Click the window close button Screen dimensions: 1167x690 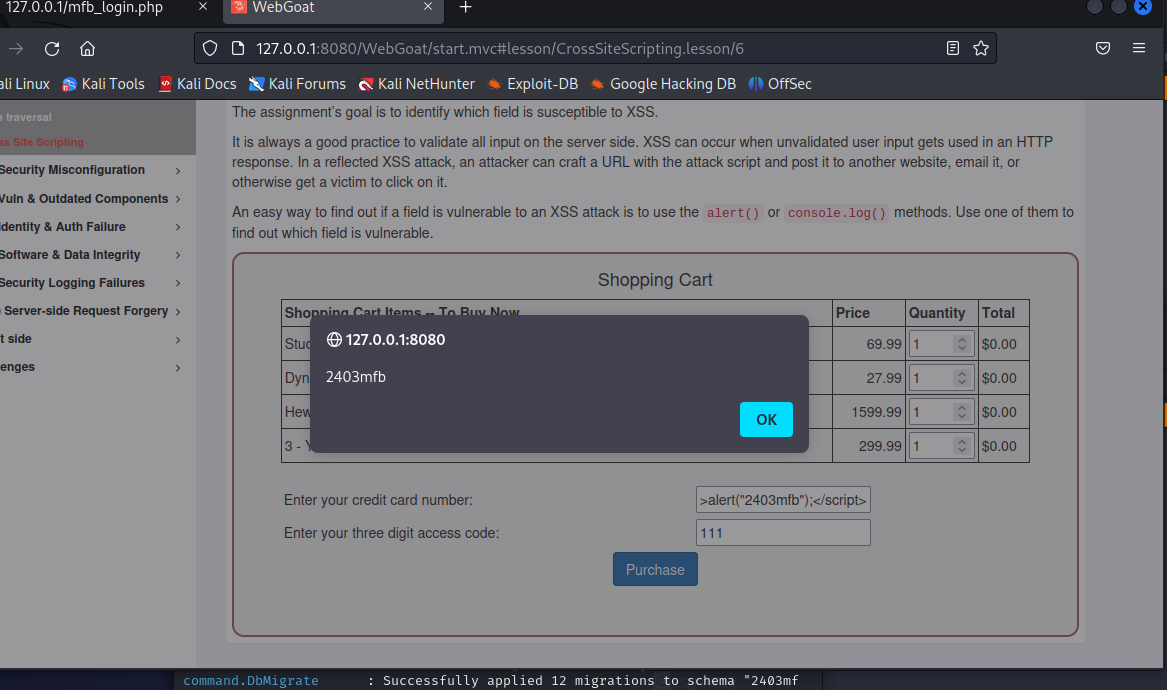pos(1143,7)
